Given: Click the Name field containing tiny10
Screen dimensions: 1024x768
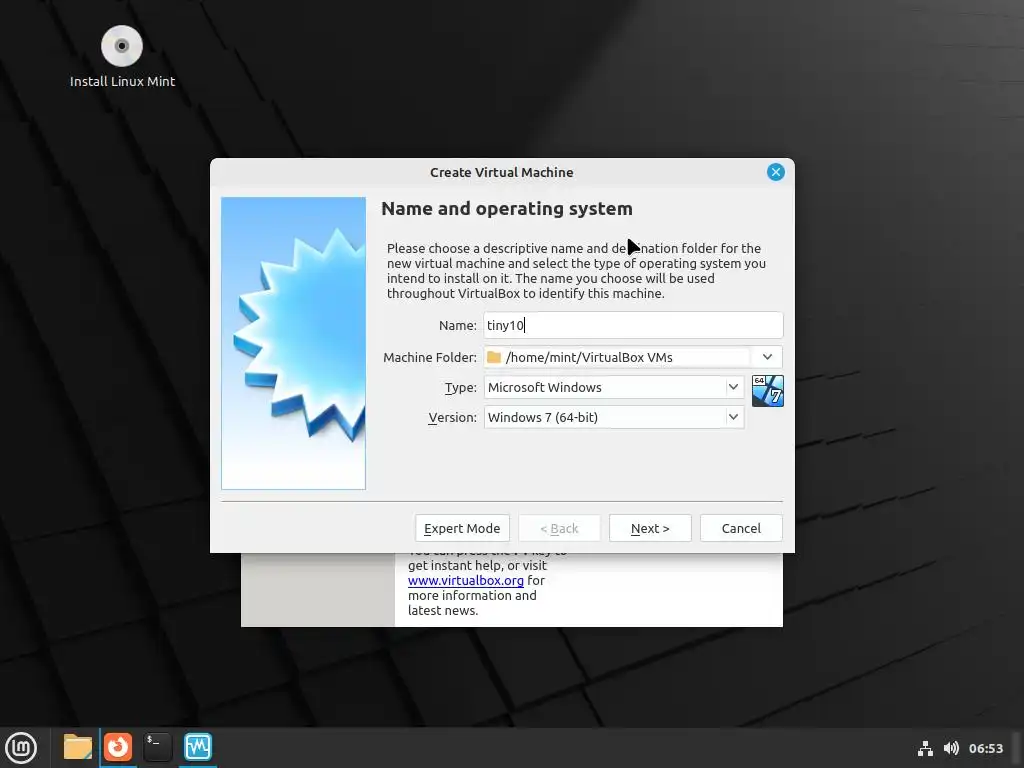Looking at the screenshot, I should click(633, 325).
